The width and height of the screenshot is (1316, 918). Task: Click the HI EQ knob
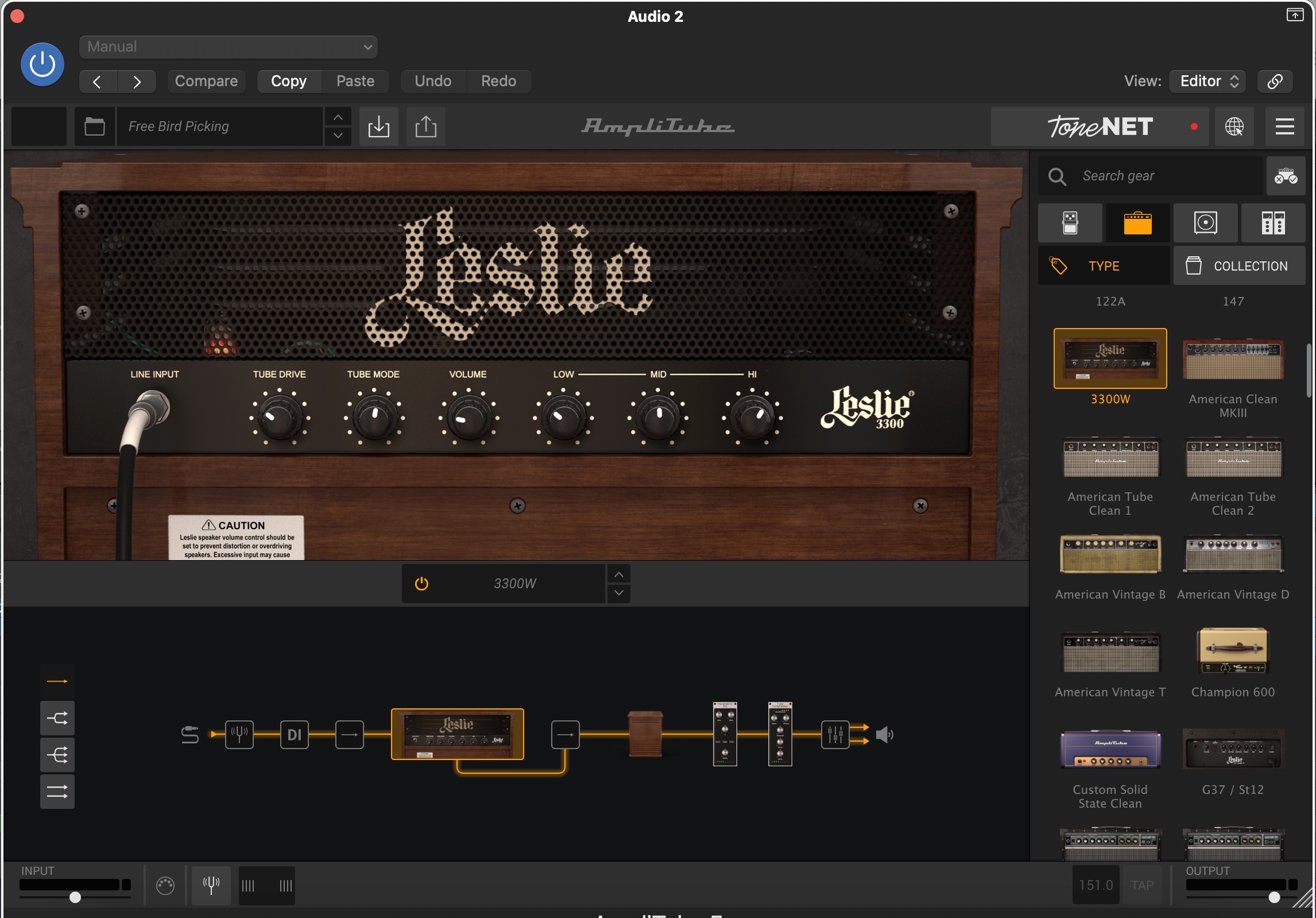pos(752,417)
